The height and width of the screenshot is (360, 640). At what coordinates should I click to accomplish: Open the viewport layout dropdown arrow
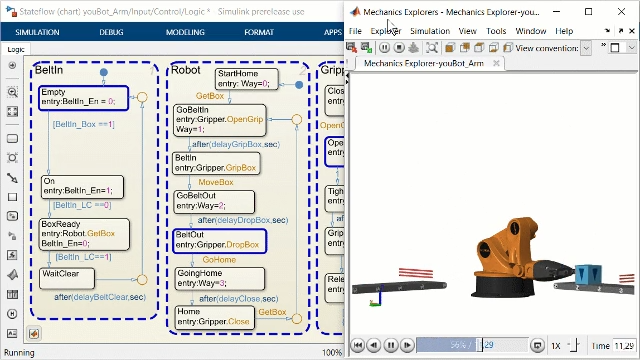pos(632,48)
